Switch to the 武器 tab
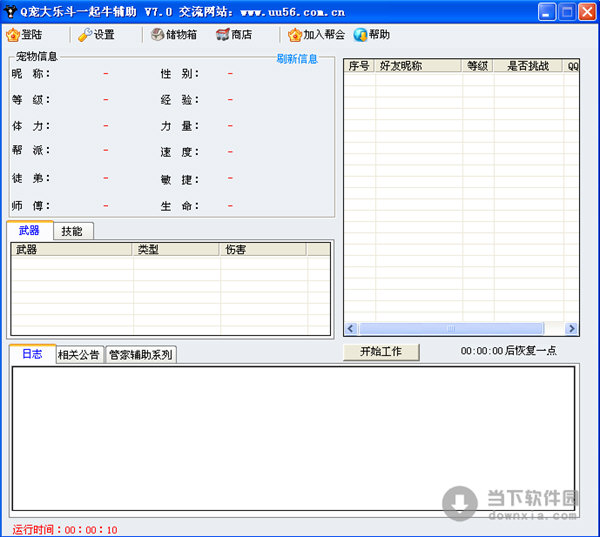The image size is (600, 537). click(29, 230)
